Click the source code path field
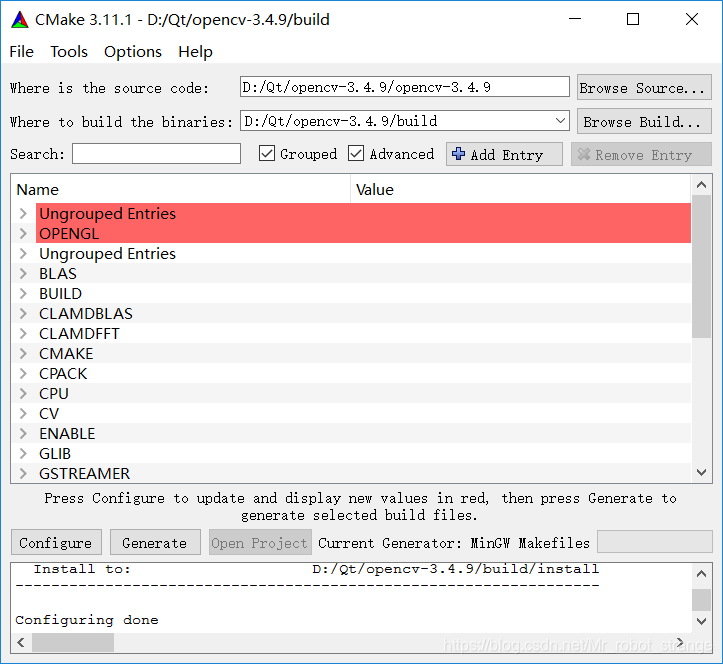This screenshot has height=664, width=723. [404, 87]
